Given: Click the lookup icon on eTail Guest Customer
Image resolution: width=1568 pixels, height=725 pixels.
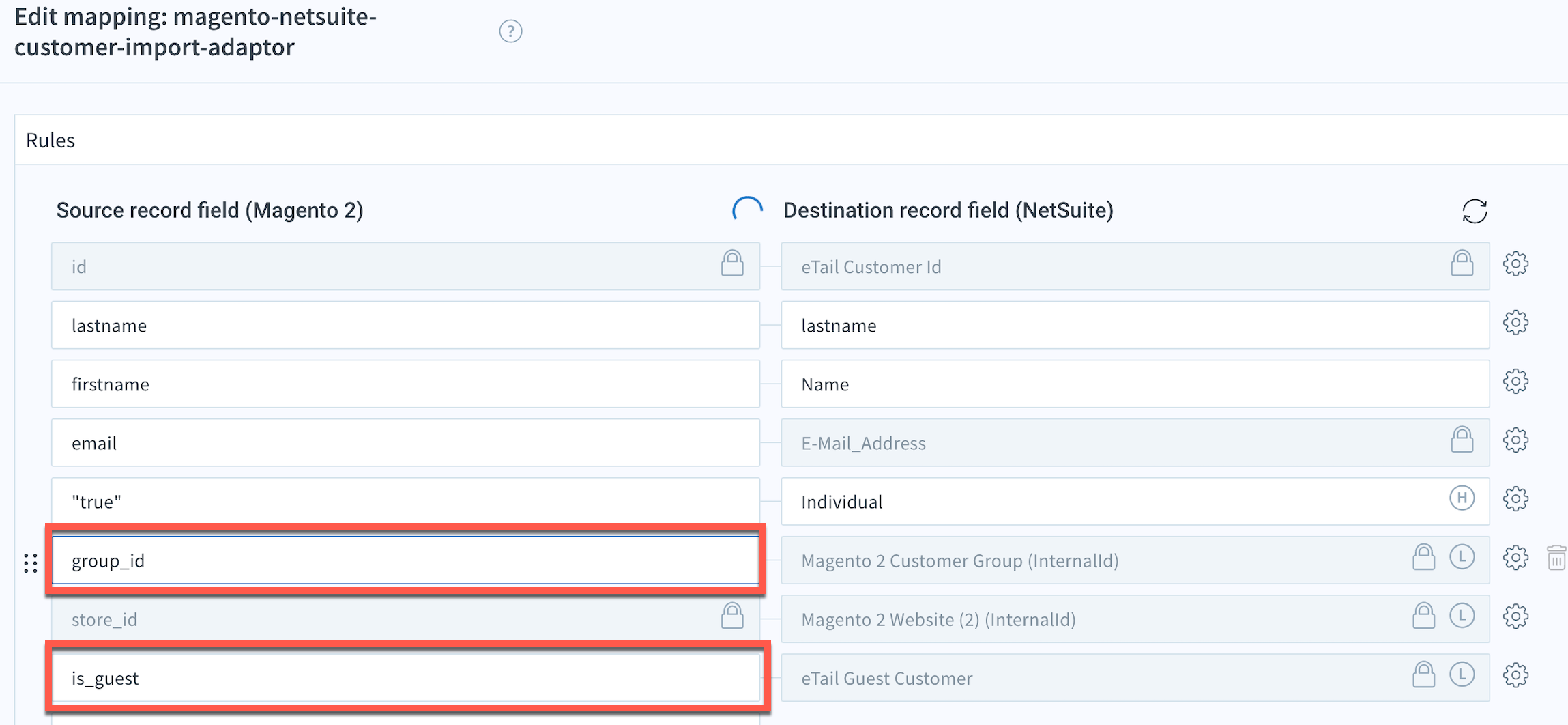Looking at the screenshot, I should click(x=1462, y=674).
